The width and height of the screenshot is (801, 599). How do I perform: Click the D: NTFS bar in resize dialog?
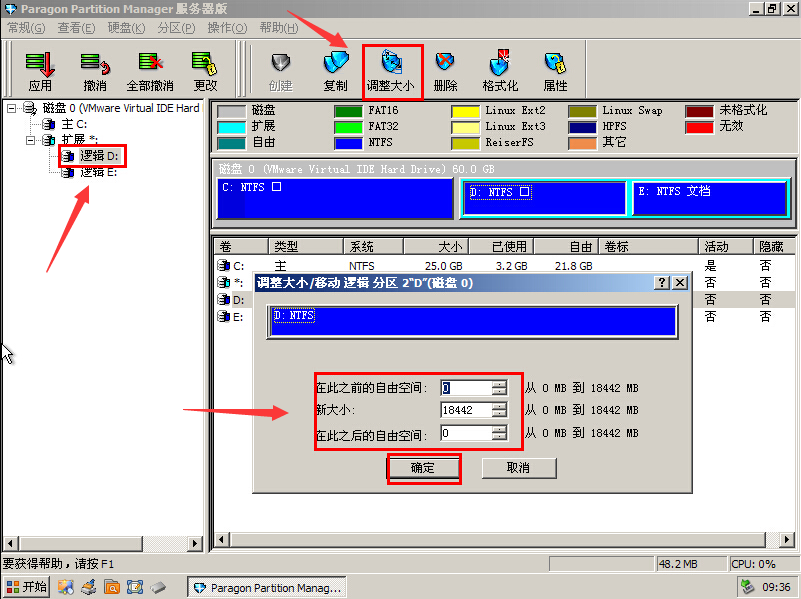pos(473,322)
